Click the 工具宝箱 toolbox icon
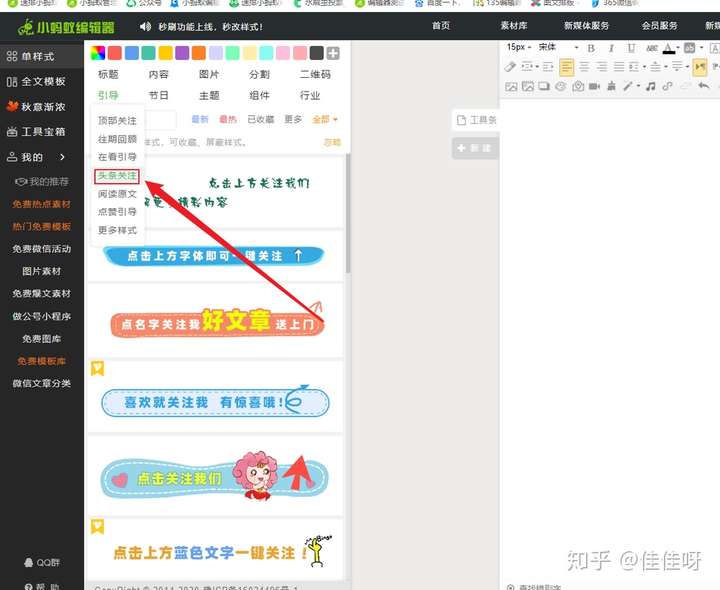This screenshot has width=720, height=590. coord(12,132)
